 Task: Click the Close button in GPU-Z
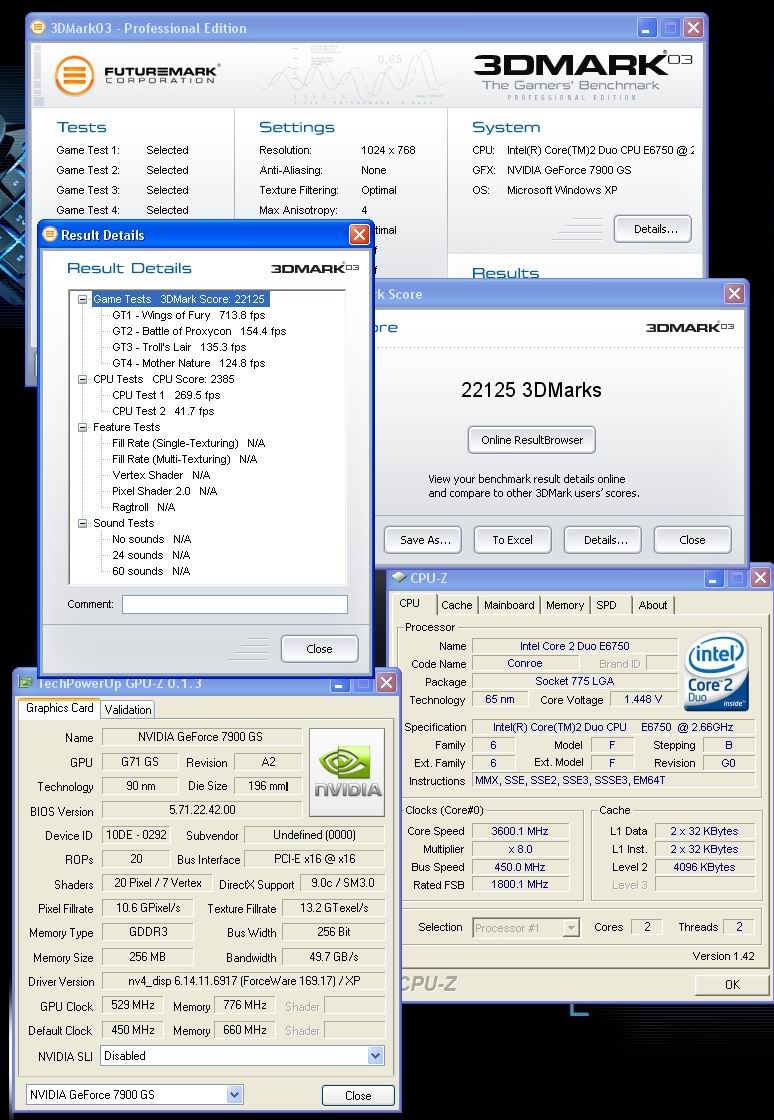click(x=358, y=1096)
